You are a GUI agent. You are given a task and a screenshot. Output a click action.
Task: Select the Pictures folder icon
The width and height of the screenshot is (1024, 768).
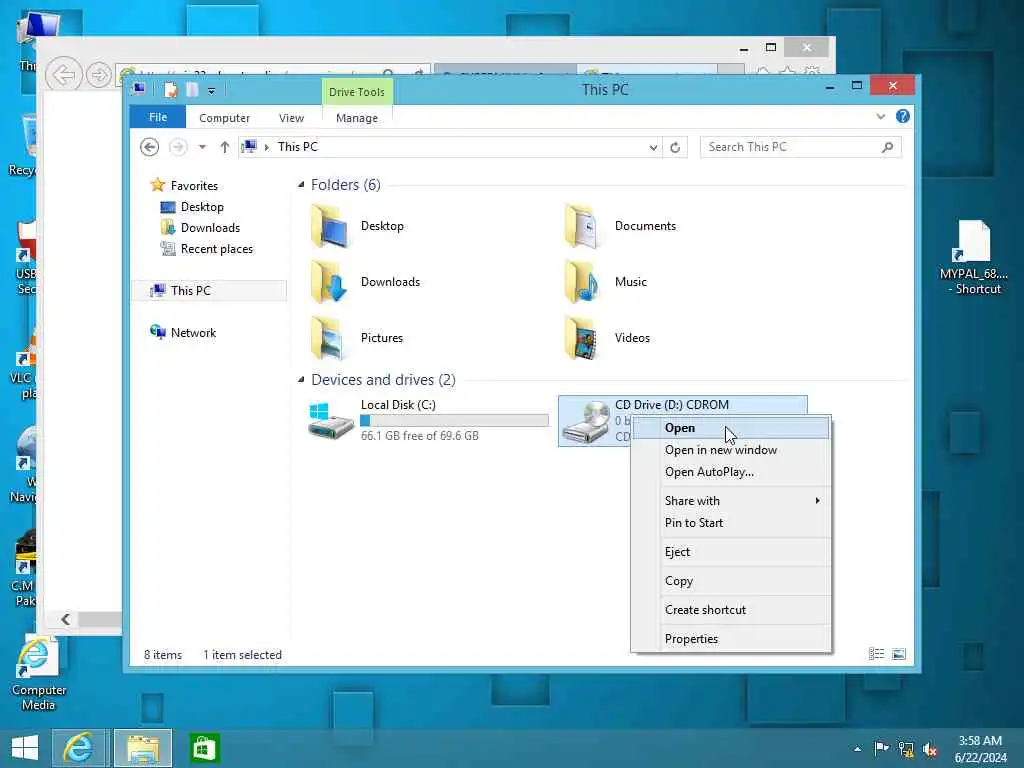coord(328,338)
